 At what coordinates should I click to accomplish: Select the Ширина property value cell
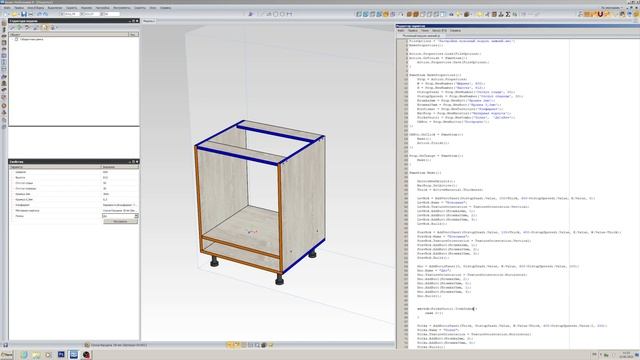(x=120, y=172)
